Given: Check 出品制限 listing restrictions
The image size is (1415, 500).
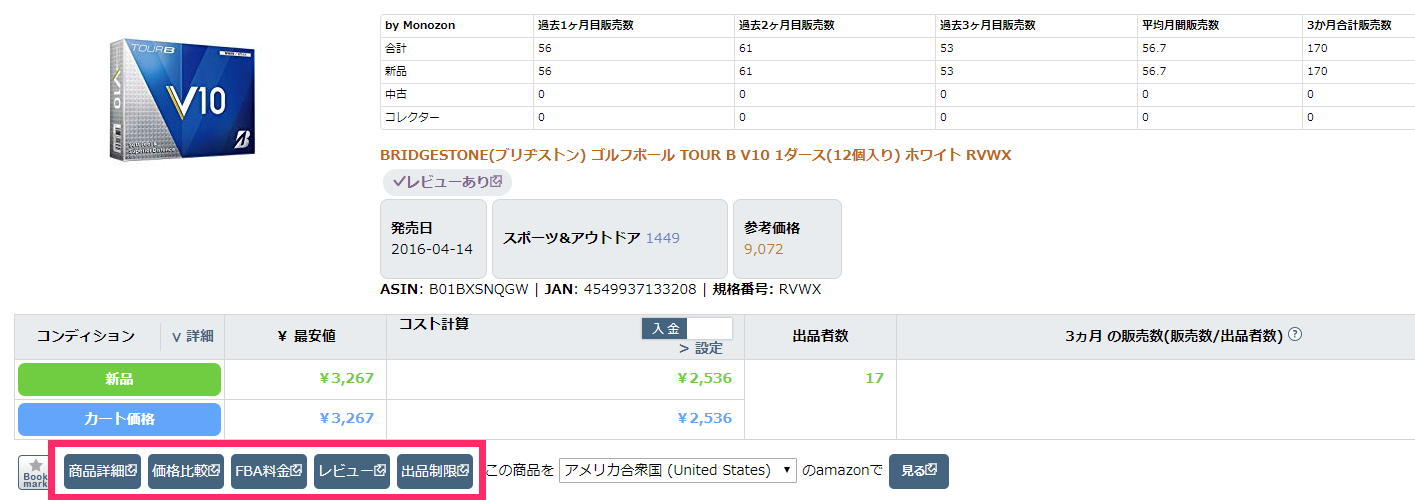Looking at the screenshot, I should [x=435, y=471].
